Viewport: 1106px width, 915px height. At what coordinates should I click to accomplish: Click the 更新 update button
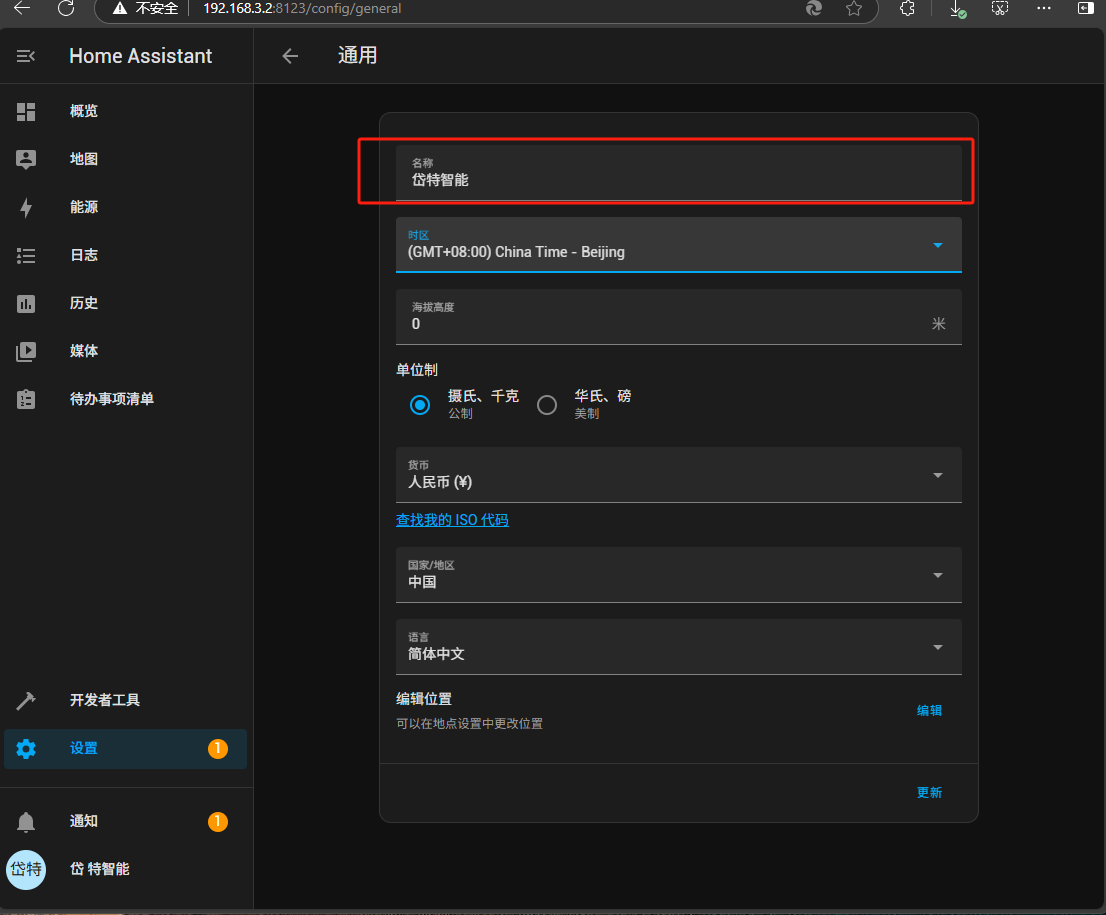[929, 792]
